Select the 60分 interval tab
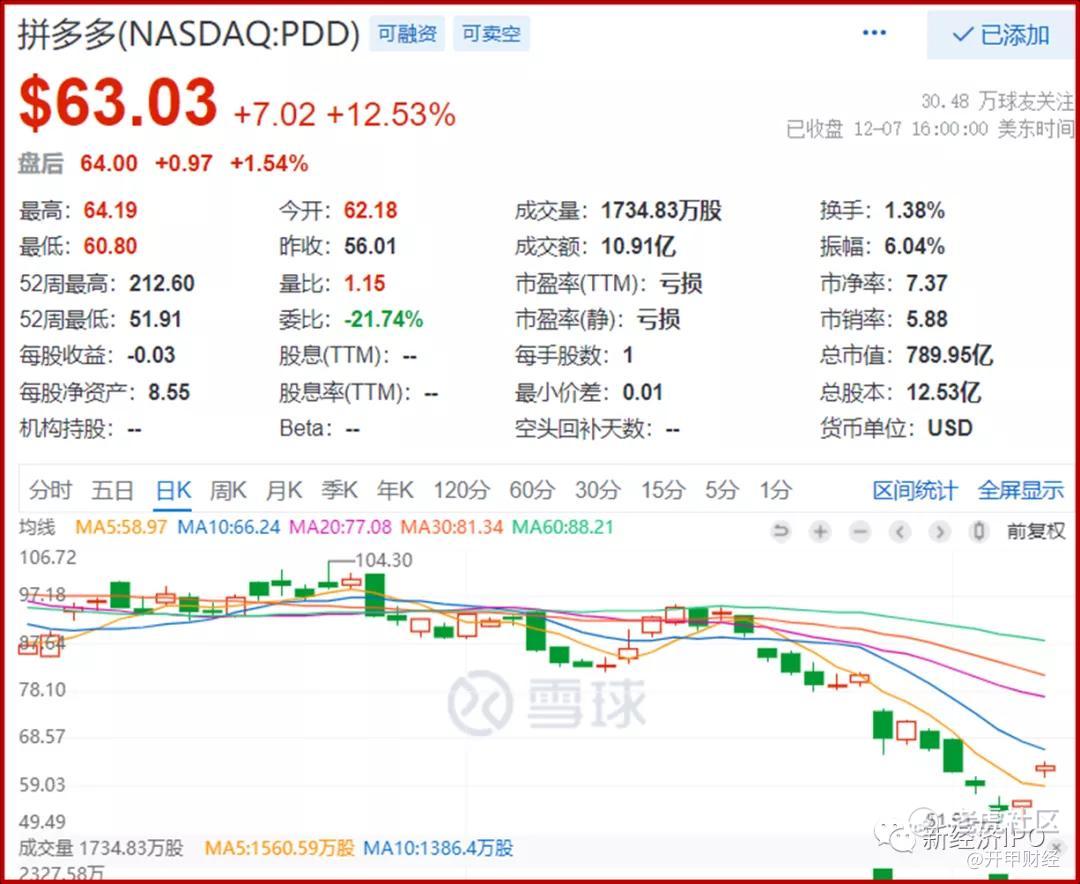This screenshot has height=884, width=1080. pos(532,491)
